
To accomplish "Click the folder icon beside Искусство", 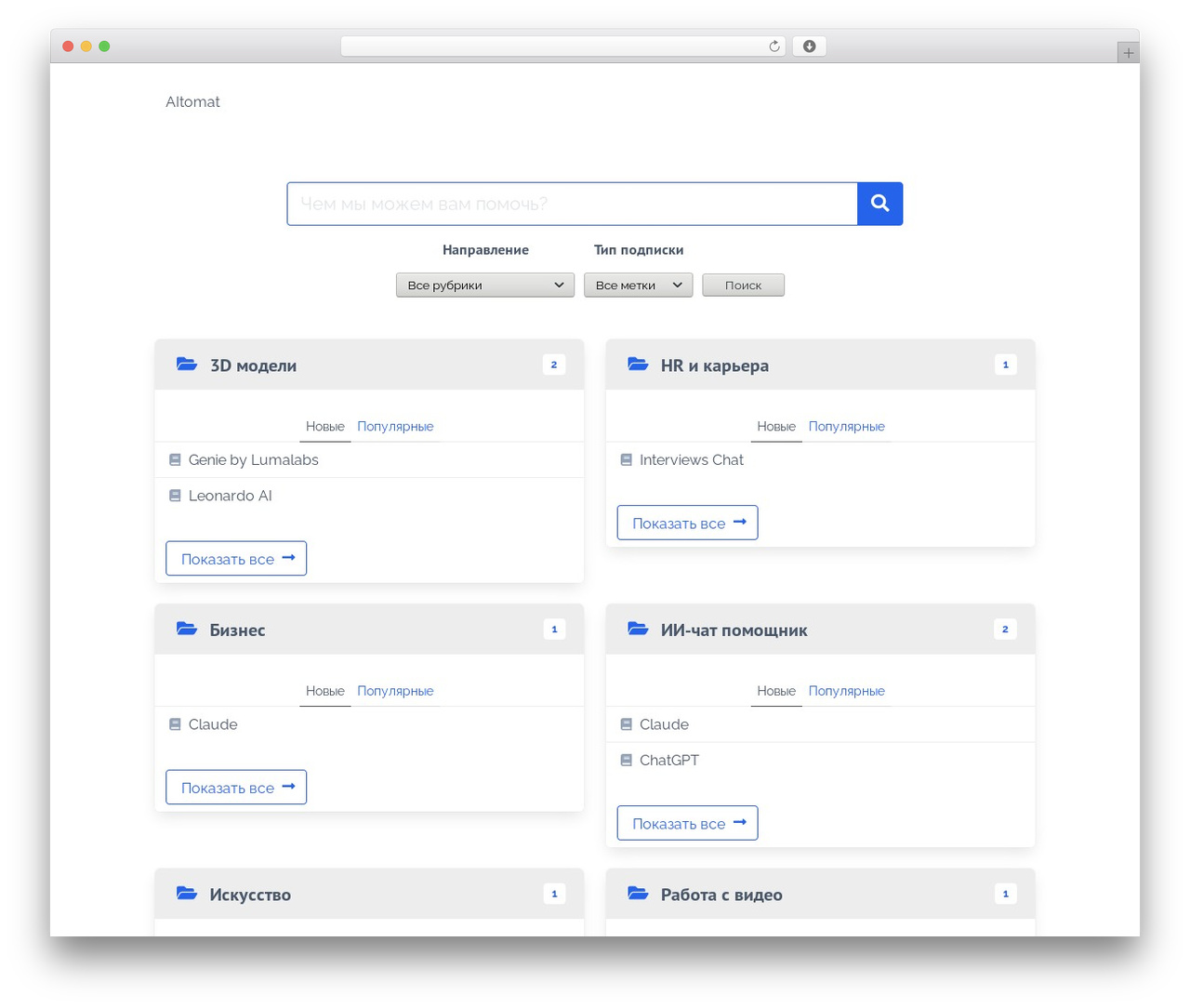I will coord(187,894).
